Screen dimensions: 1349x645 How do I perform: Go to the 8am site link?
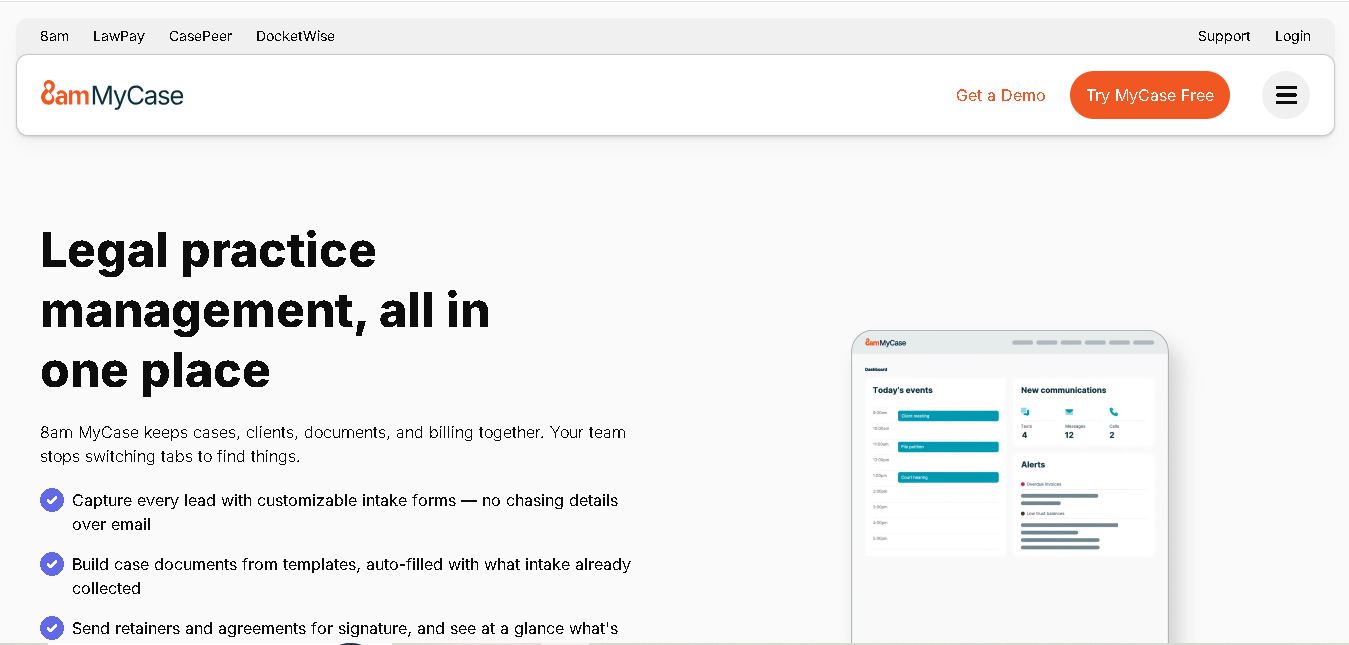(x=55, y=36)
